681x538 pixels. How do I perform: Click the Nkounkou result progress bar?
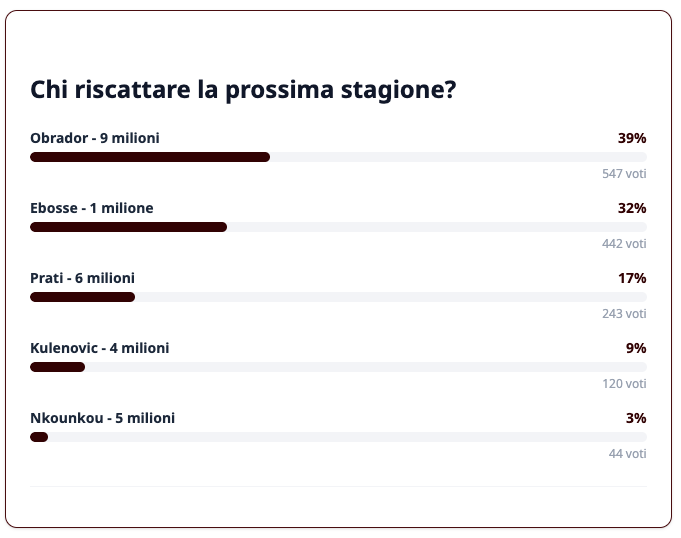338,437
